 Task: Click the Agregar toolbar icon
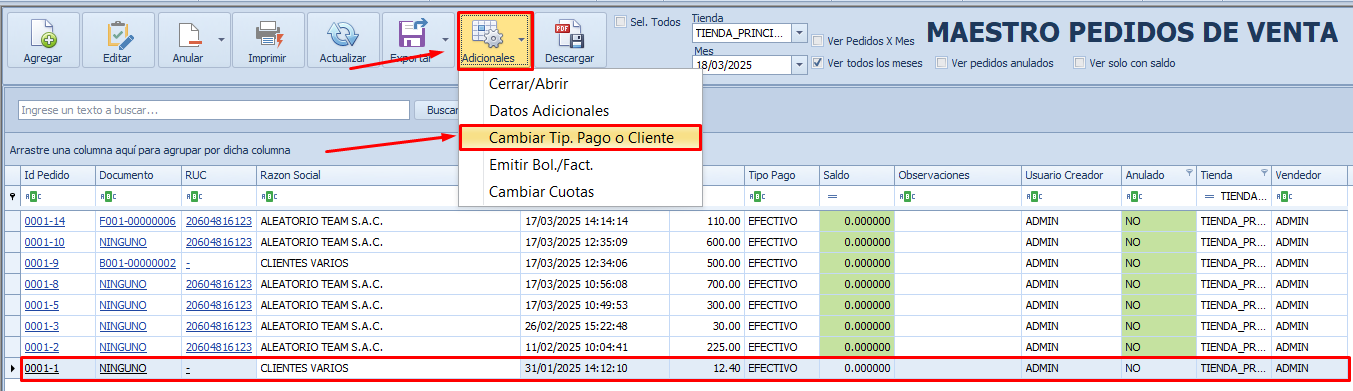point(43,35)
